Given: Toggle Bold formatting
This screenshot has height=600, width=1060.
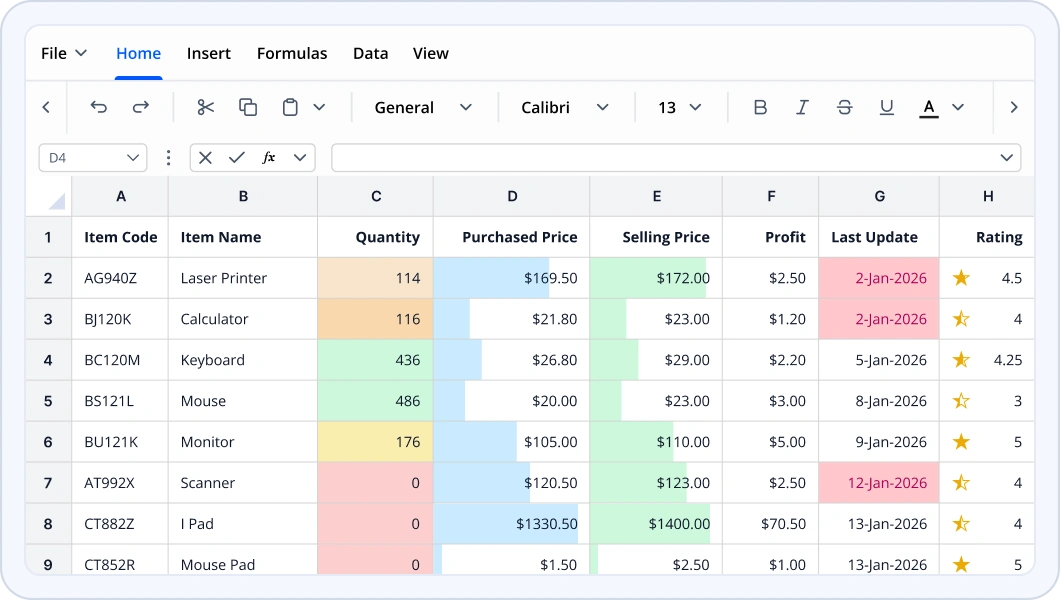Looking at the screenshot, I should pos(760,107).
